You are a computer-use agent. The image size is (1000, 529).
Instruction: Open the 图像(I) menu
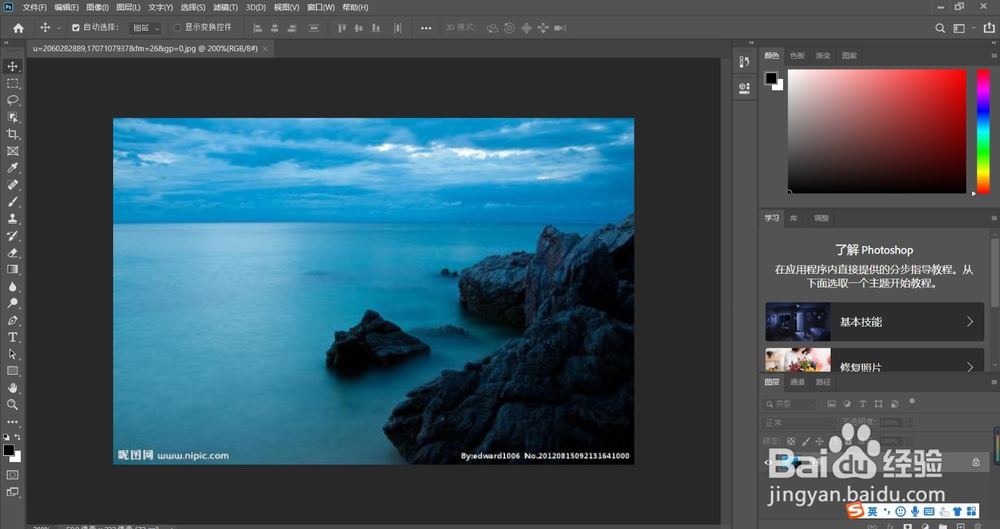[x=98, y=8]
